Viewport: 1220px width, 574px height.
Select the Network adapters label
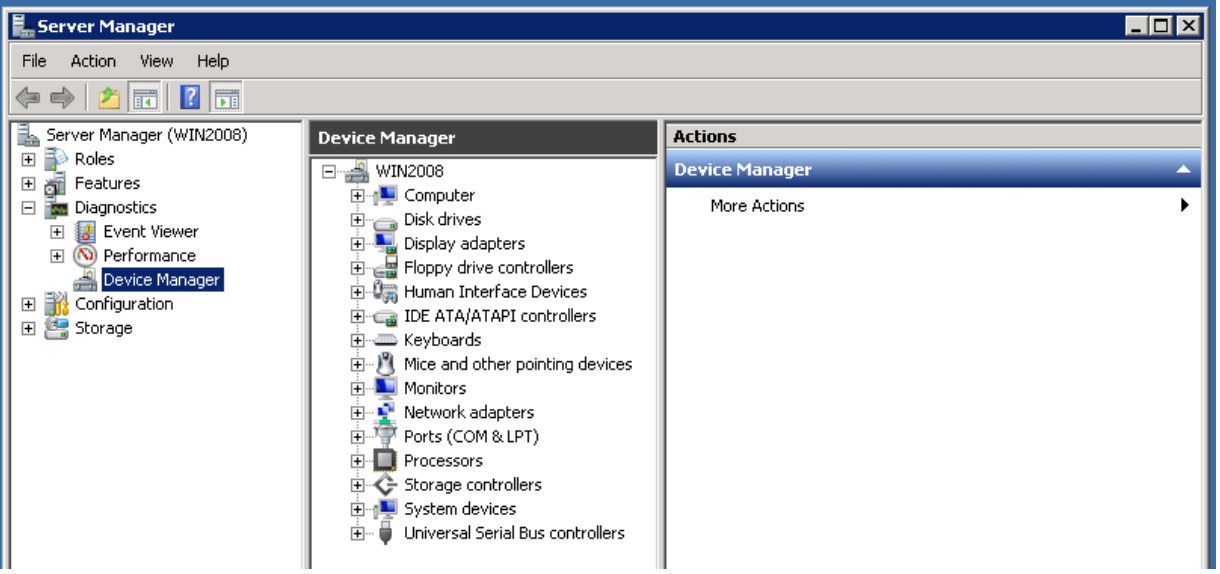point(469,412)
